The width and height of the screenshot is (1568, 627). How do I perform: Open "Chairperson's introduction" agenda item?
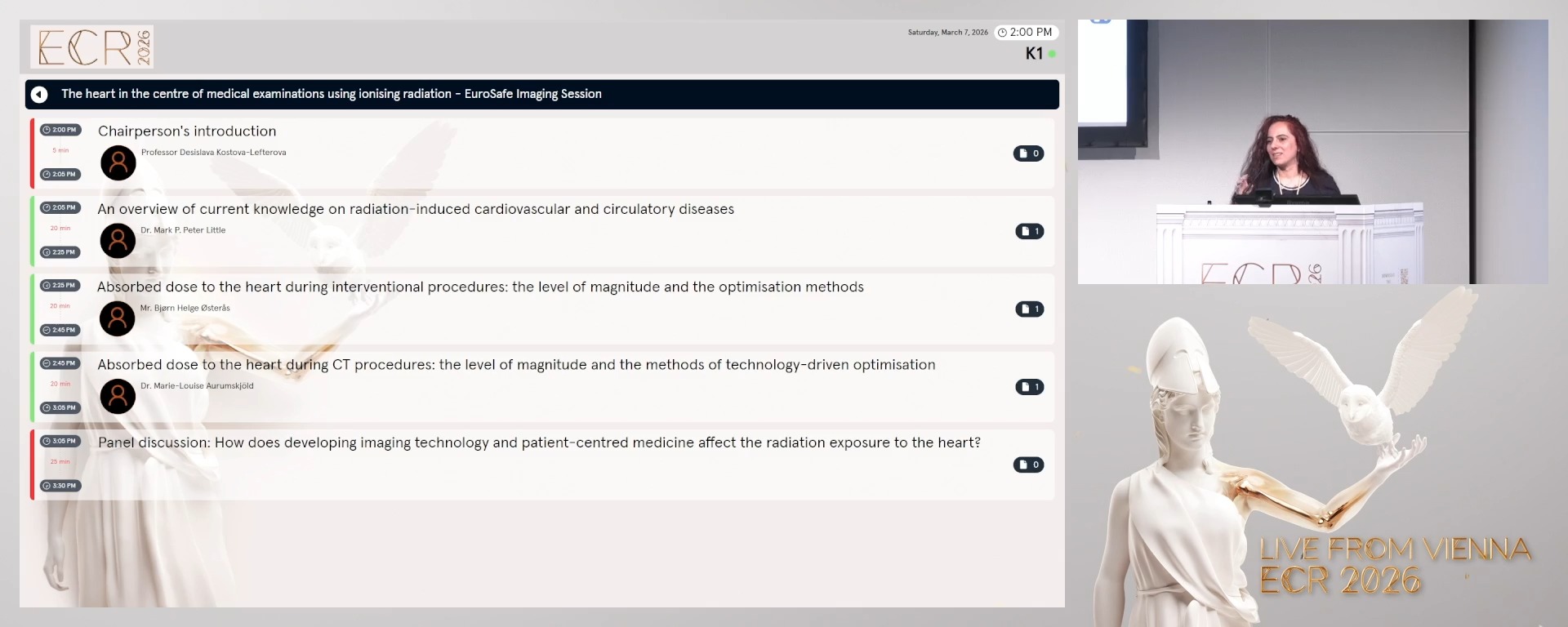click(187, 131)
